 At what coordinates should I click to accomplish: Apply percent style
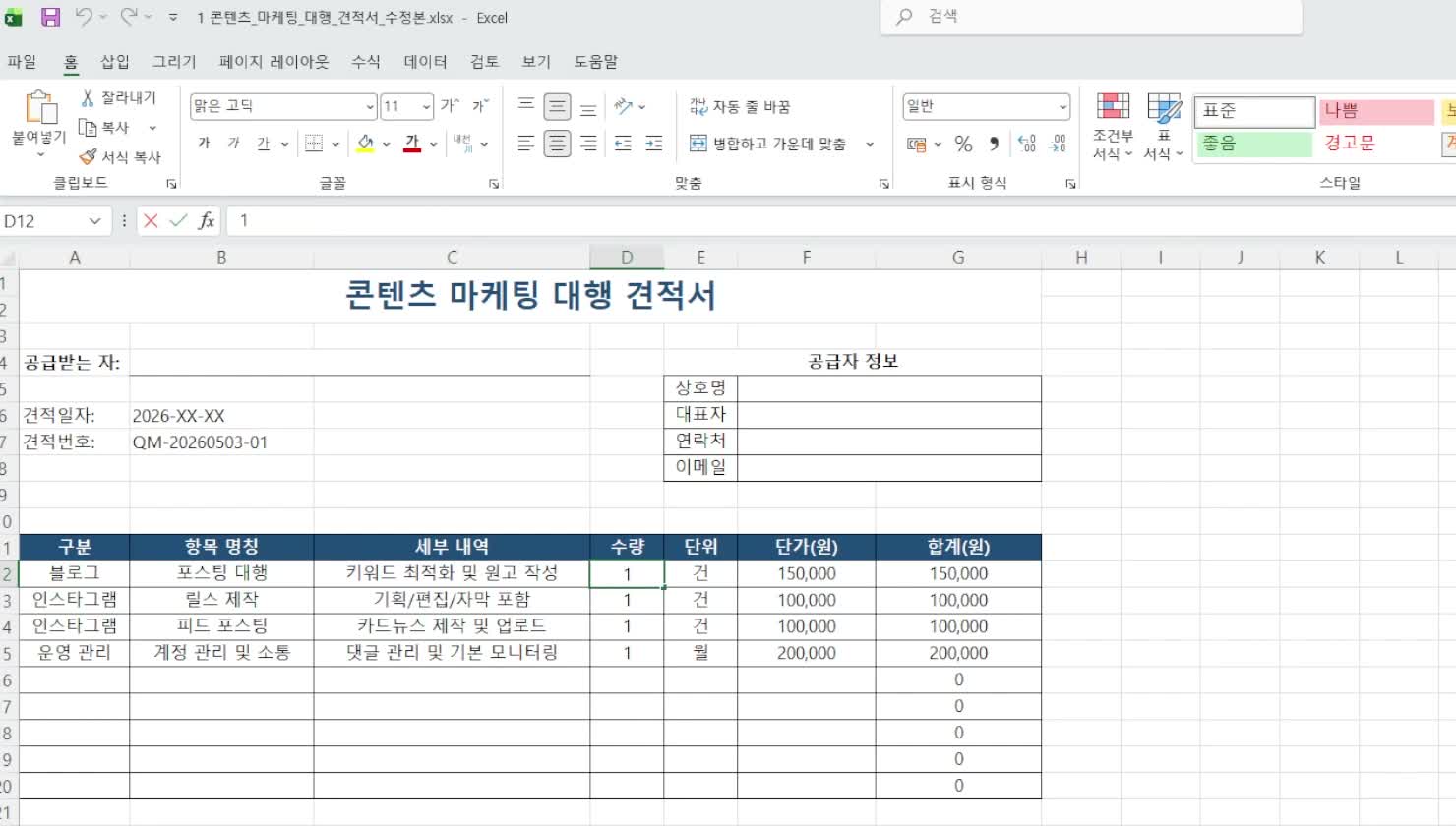coord(964,145)
